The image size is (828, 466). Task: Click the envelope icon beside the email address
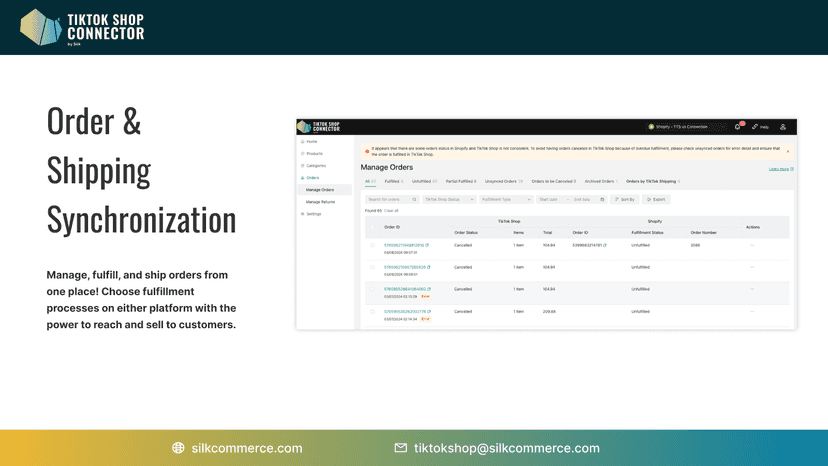(x=401, y=448)
